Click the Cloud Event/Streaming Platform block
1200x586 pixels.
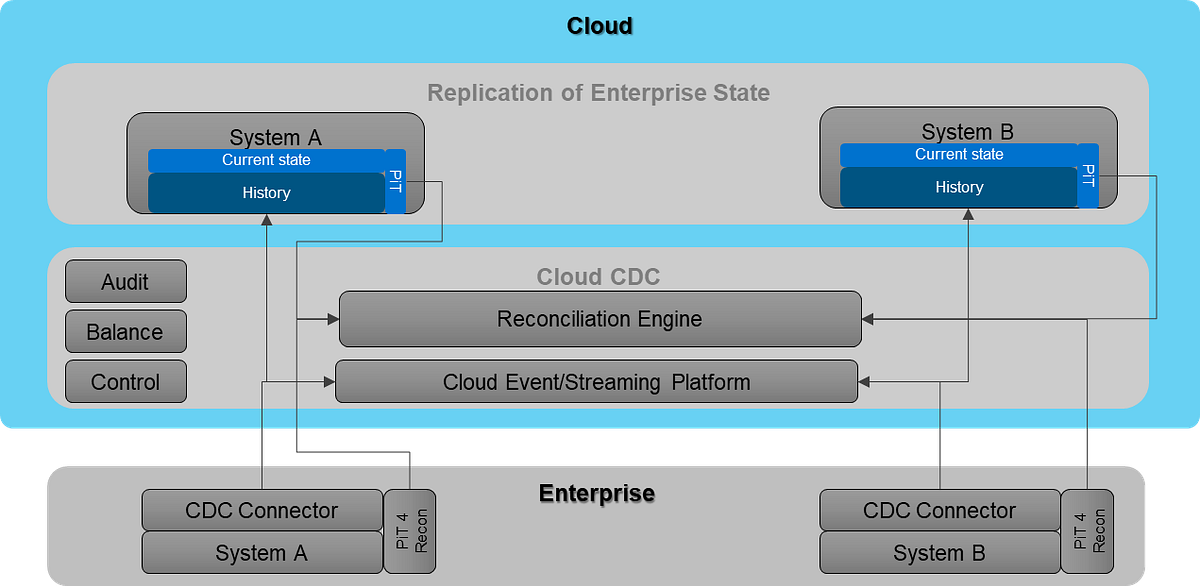point(596,381)
